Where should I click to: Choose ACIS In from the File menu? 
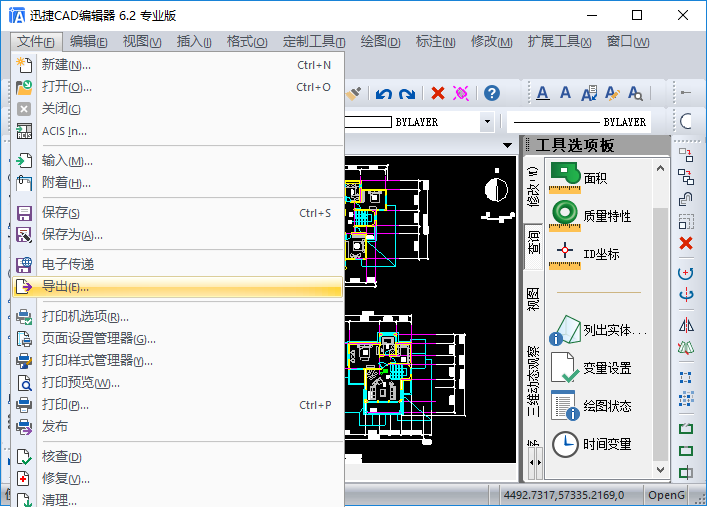(178, 131)
